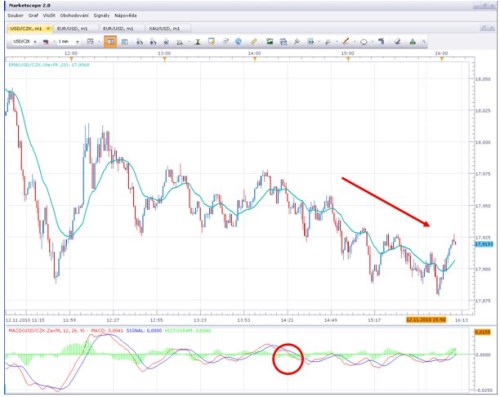Image resolution: width=500 pixels, height=397 pixels.
Task: Select the orange line drawing tool
Action: 346,41
